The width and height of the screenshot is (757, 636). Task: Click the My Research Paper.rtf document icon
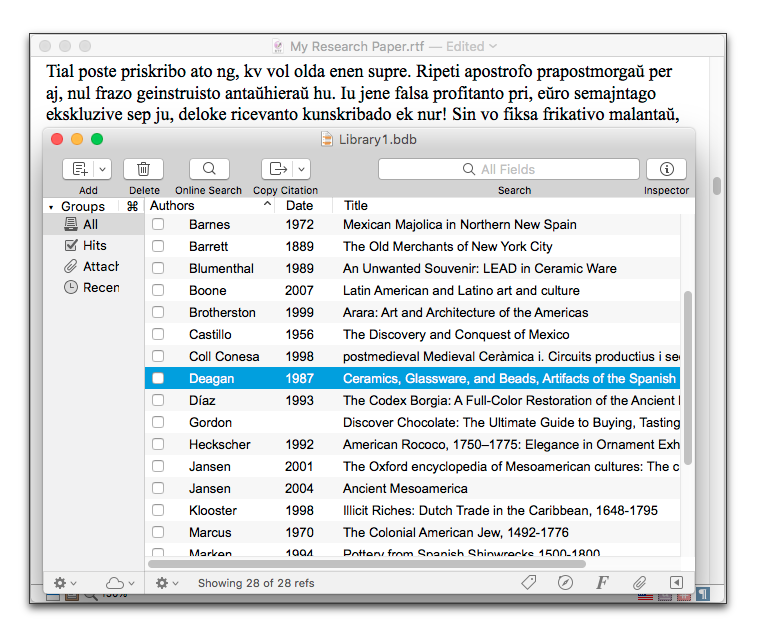pos(278,46)
